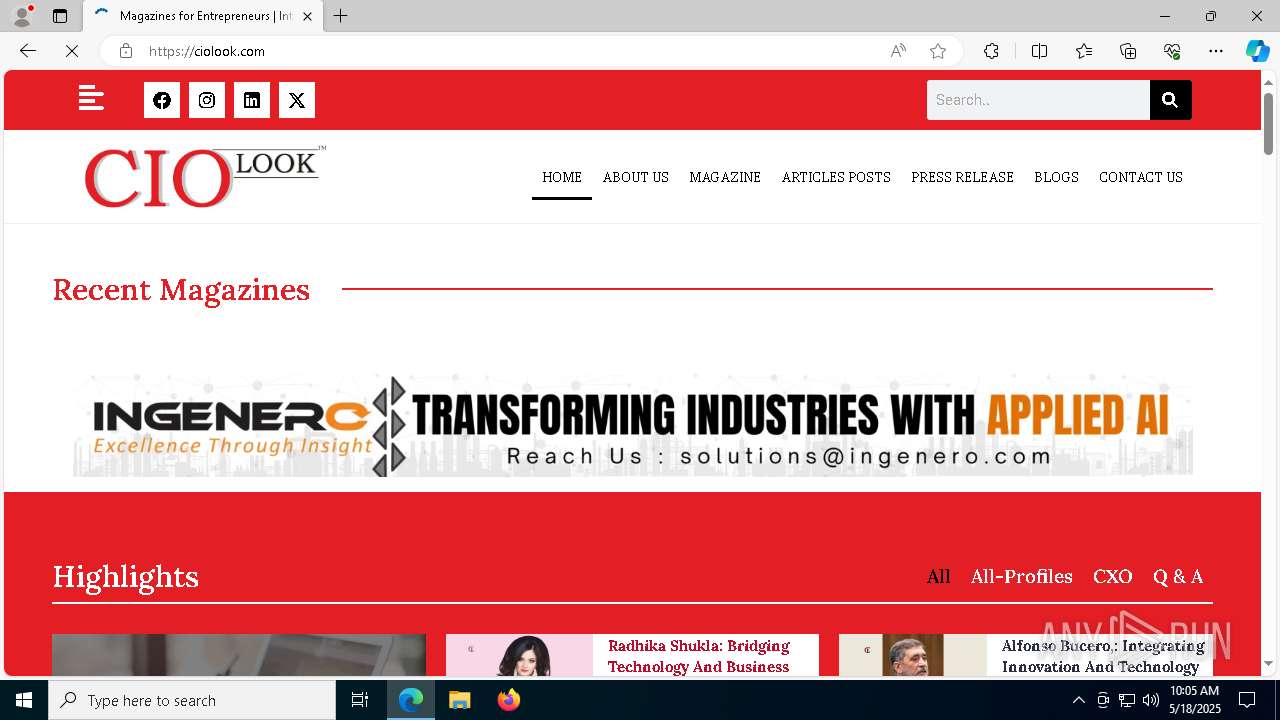Open the volume speaker tray icon
Viewport: 1280px width, 720px height.
point(1150,700)
